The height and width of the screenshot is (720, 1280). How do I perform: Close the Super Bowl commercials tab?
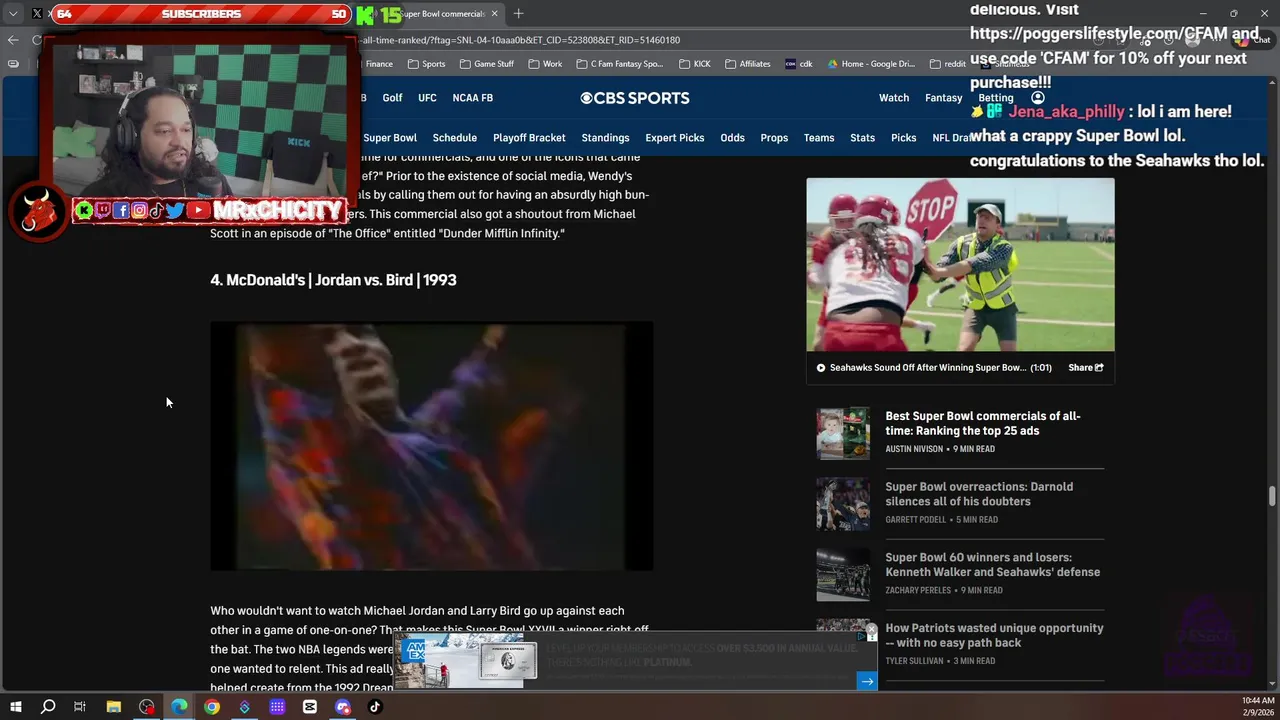494,14
